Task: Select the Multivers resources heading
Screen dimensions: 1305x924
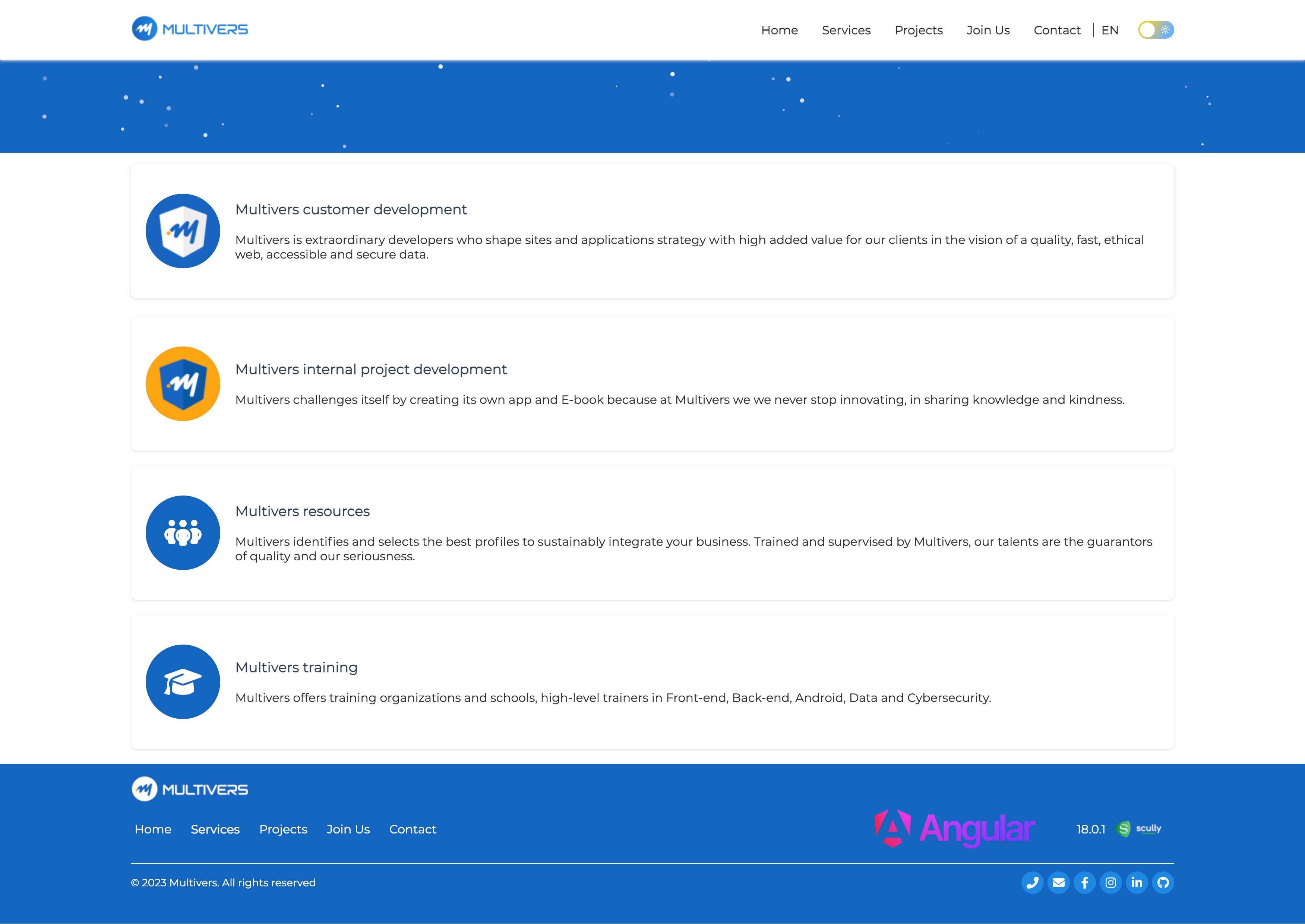Action: [302, 511]
